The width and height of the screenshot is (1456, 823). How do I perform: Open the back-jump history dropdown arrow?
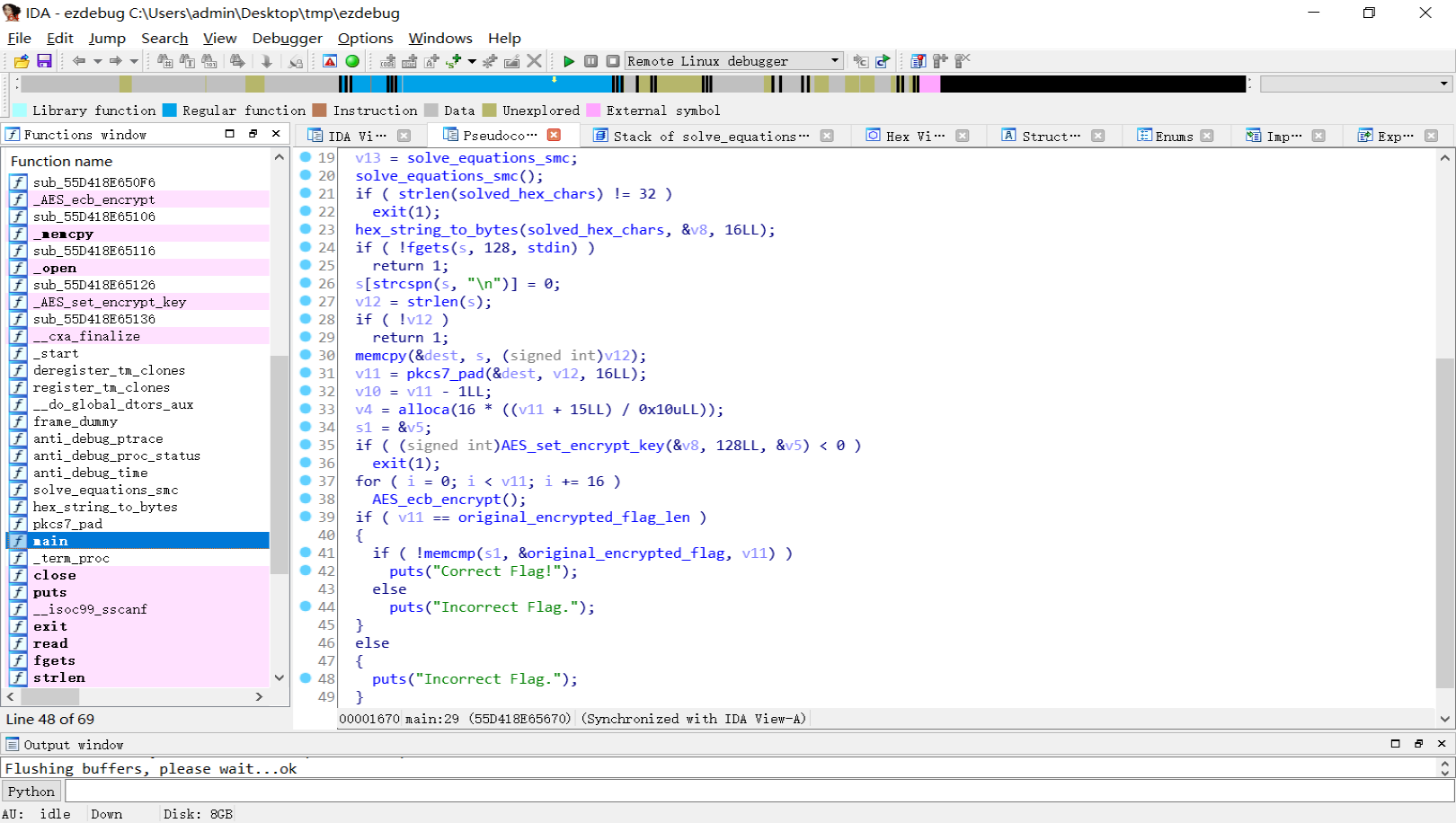[x=97, y=61]
